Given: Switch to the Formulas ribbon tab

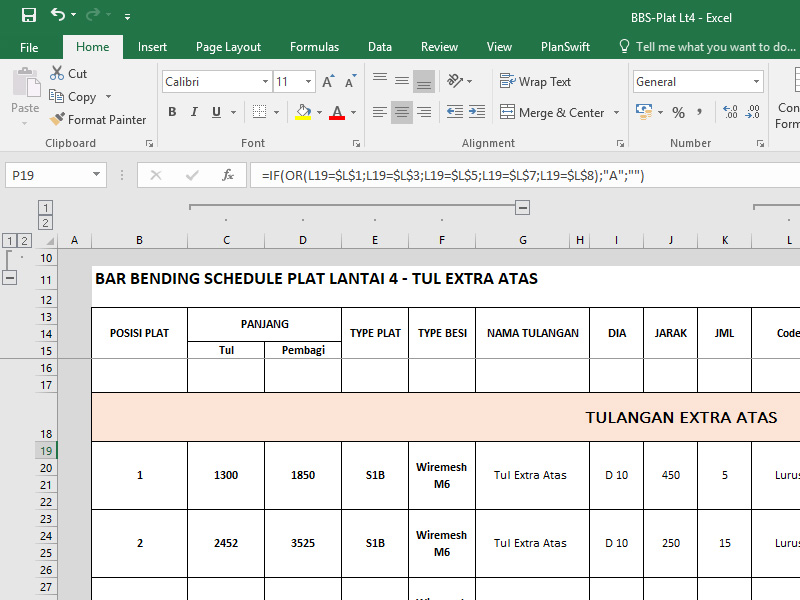Looking at the screenshot, I should pyautogui.click(x=314, y=46).
